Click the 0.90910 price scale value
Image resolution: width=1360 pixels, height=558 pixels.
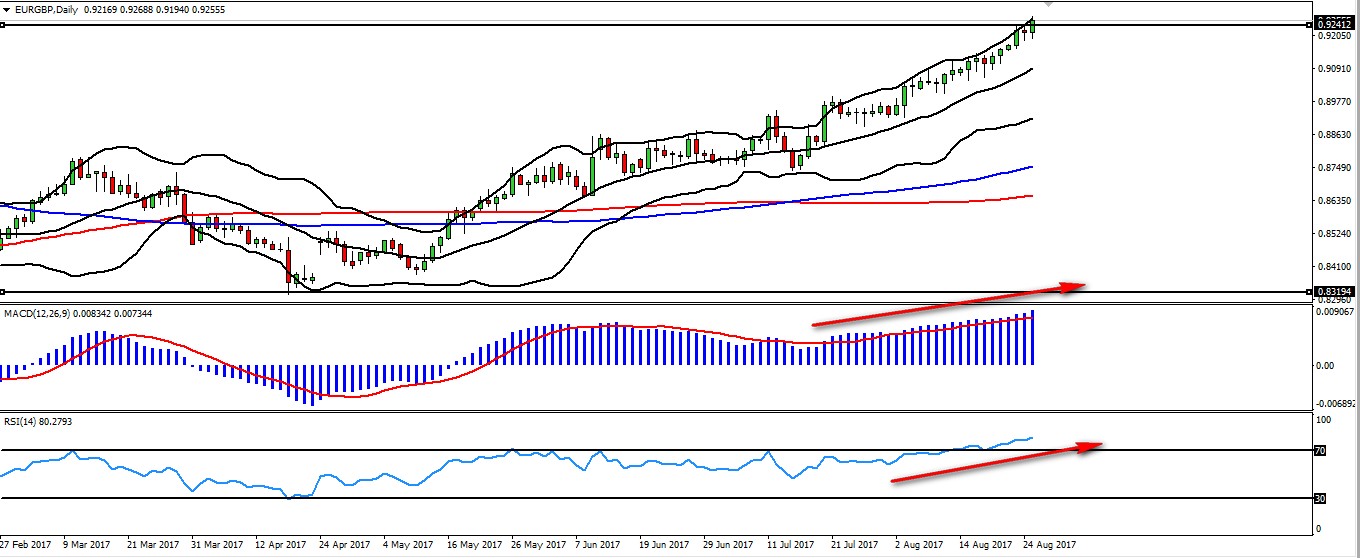pyautogui.click(x=1333, y=69)
